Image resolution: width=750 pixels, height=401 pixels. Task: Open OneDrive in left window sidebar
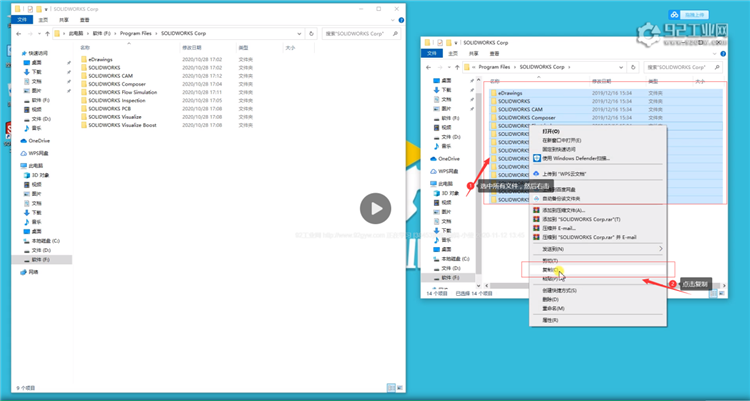tap(35, 141)
